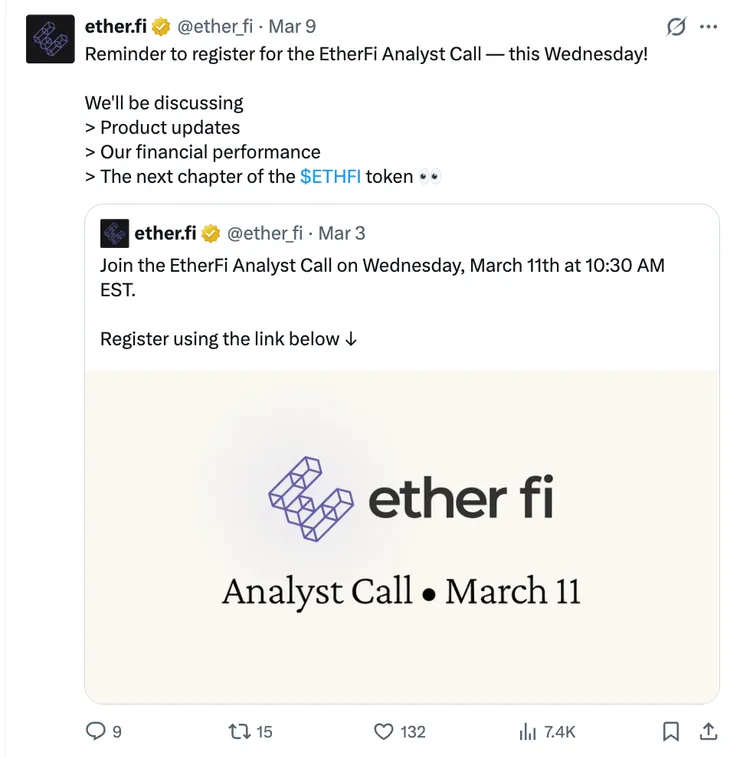
Task: Open the quoted tweet's small ether.fi avatar
Action: tap(114, 234)
